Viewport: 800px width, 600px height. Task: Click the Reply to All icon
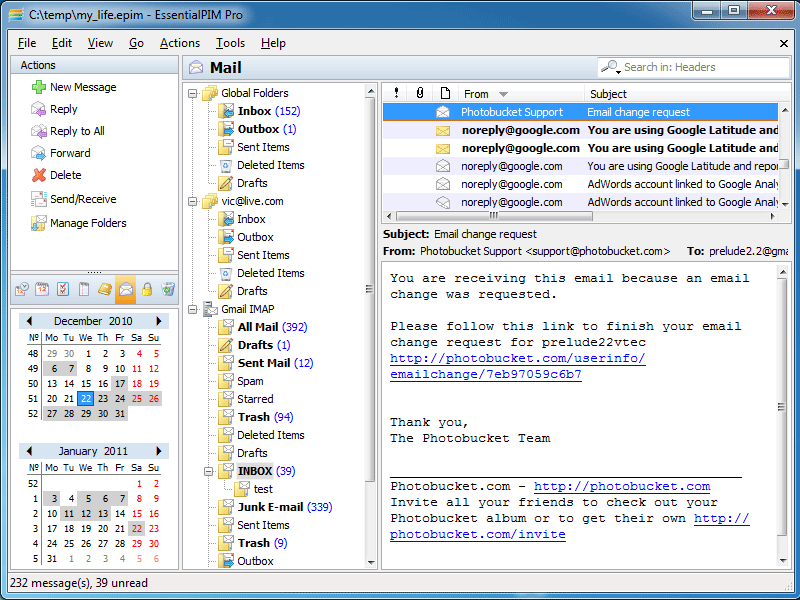coord(39,131)
